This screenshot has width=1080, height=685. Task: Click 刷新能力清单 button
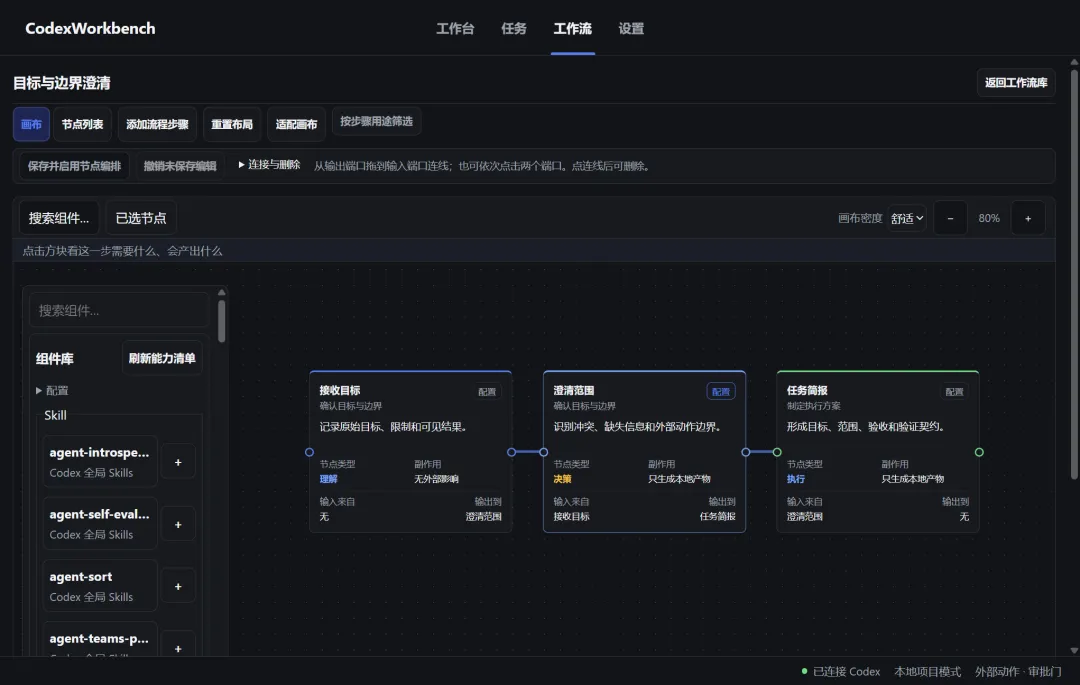pyautogui.click(x=162, y=358)
